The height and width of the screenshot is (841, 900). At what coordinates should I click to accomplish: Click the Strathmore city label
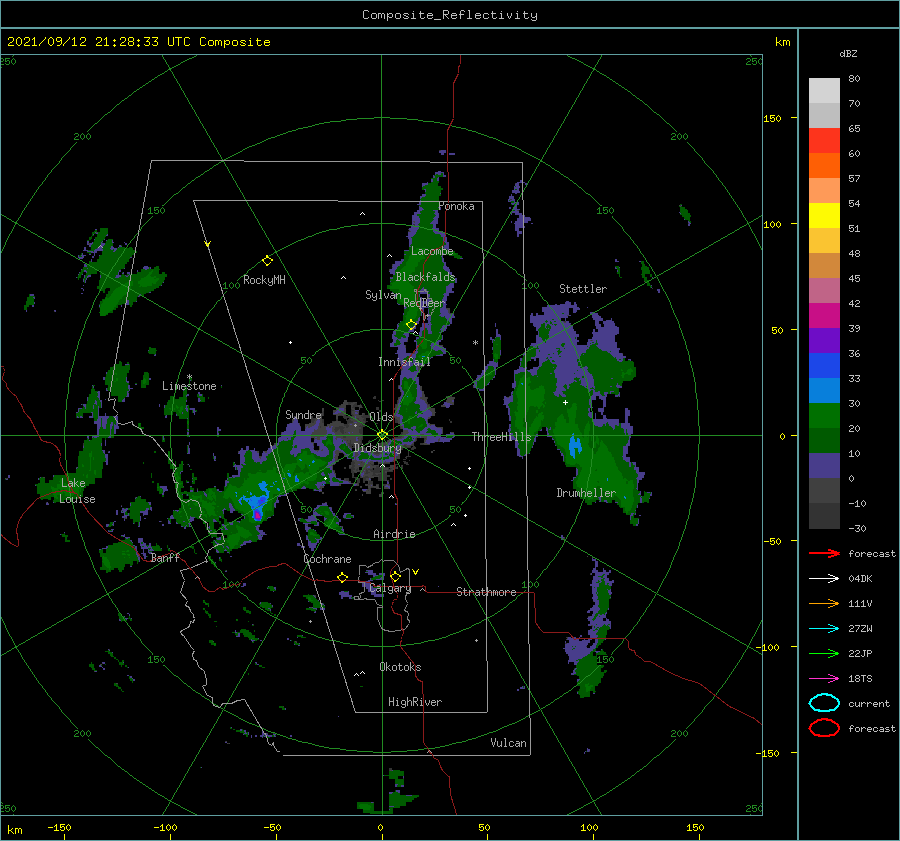[486, 592]
